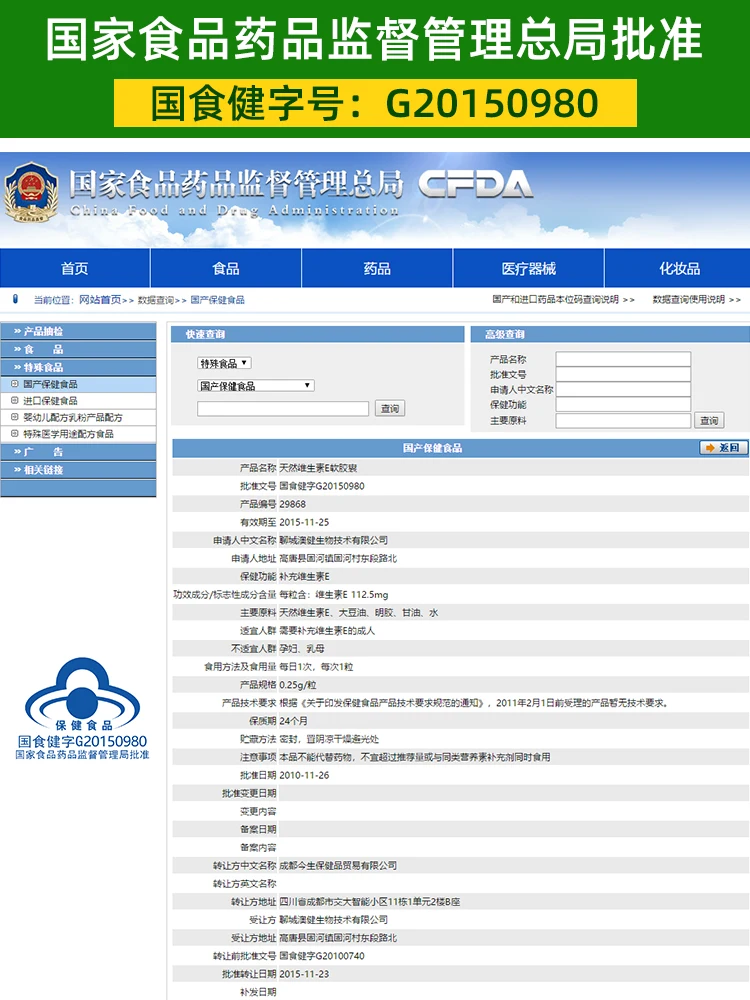Screen dimensions: 750x1000
Task: Click the 国家食品药品监督管理总局 site title
Action: pos(236,185)
